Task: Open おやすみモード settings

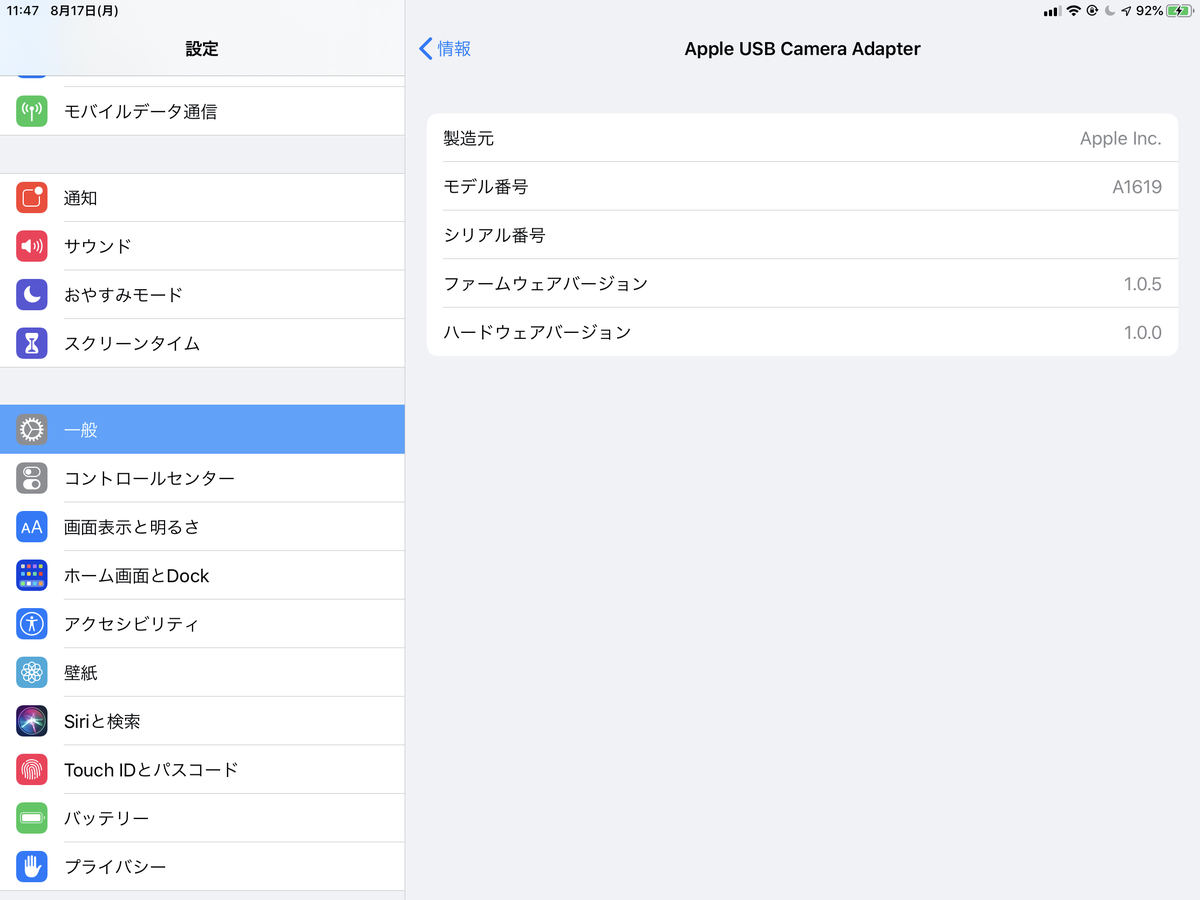Action: point(202,295)
